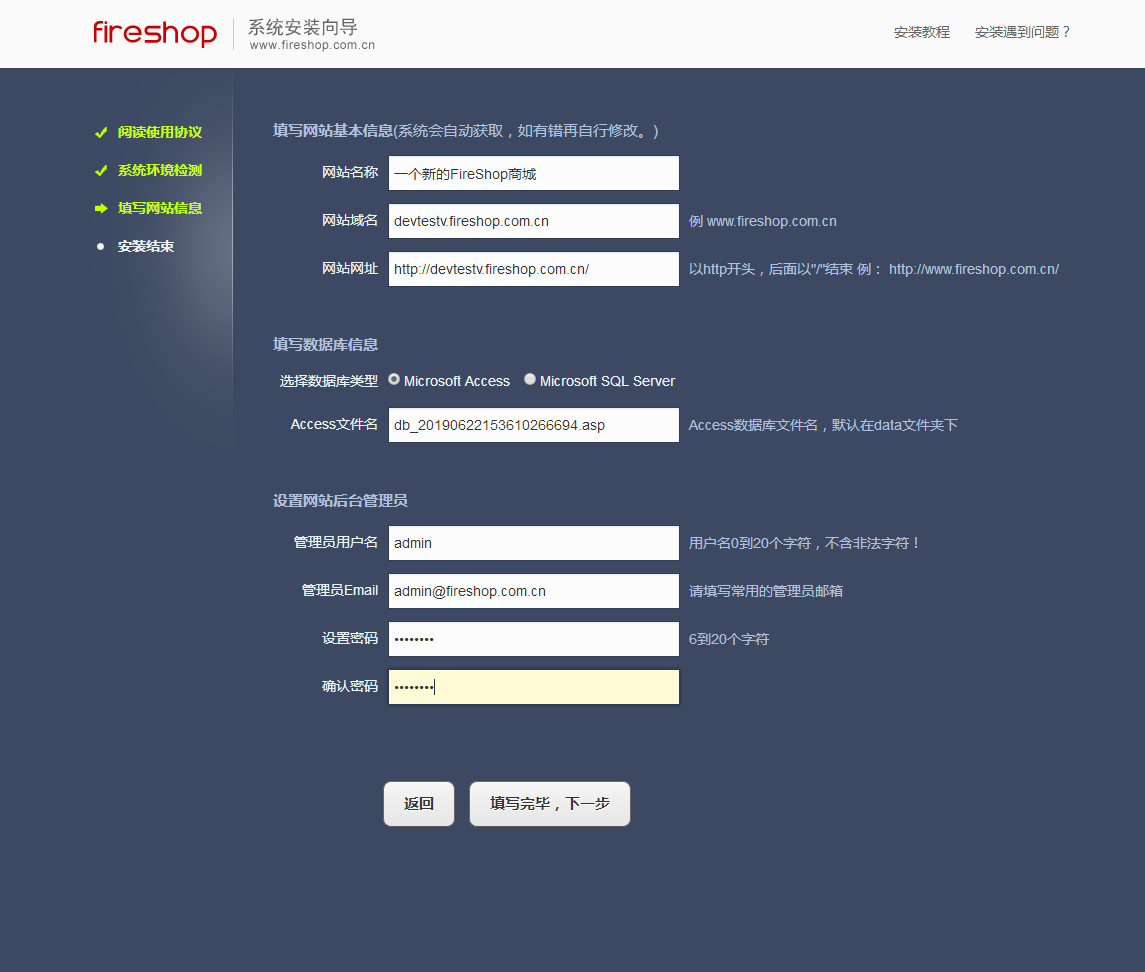The width and height of the screenshot is (1145, 972).
Task: Click the Access文件名 input field
Action: pyautogui.click(x=534, y=425)
